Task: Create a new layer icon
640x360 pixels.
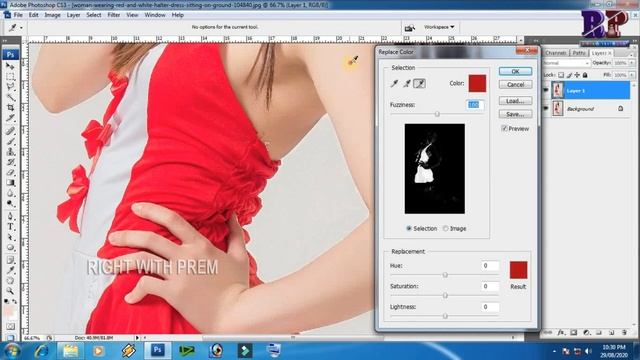Action: (611, 333)
